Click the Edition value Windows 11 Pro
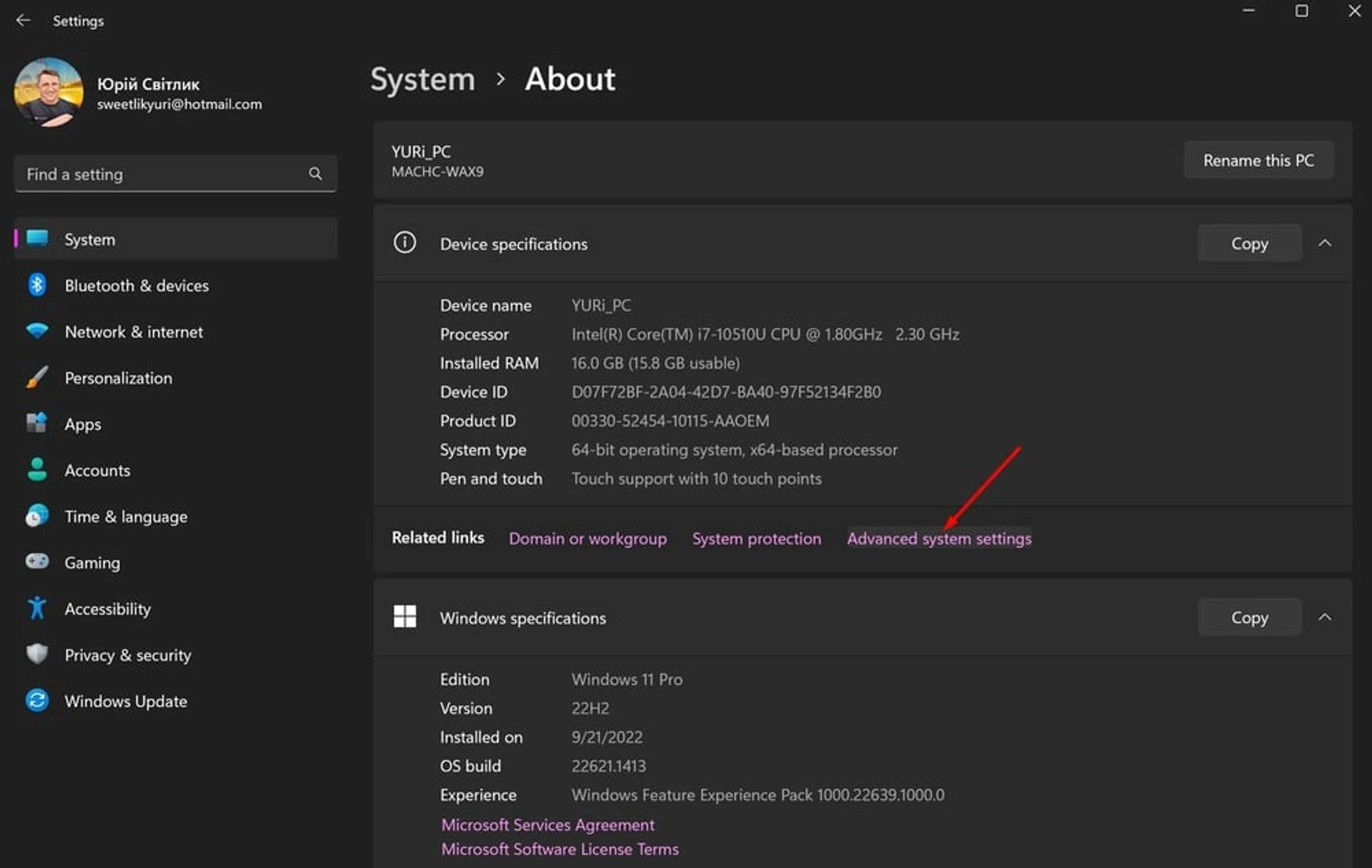The image size is (1372, 868). click(x=627, y=679)
